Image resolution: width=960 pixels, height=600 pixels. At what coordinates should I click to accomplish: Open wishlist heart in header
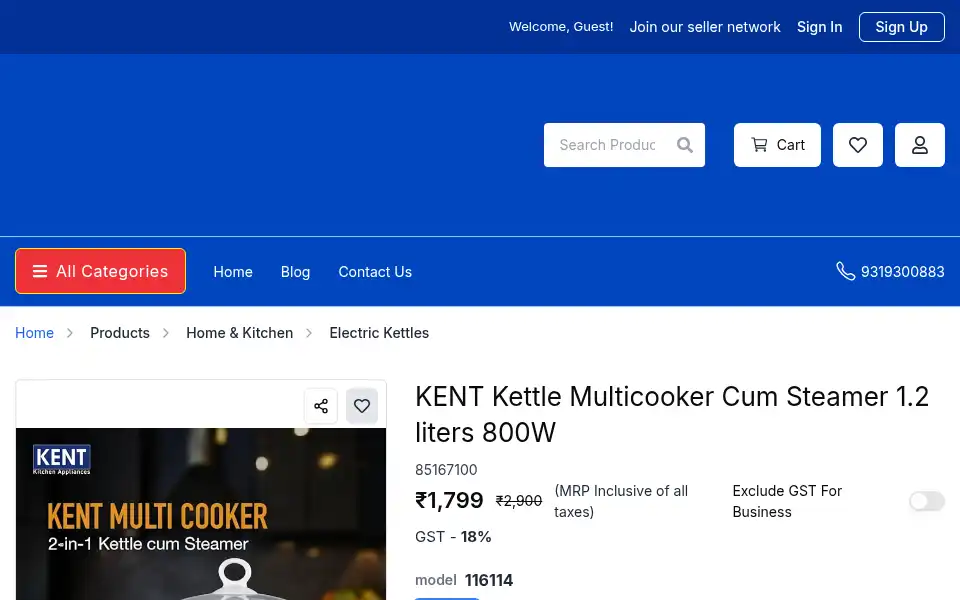pyautogui.click(x=857, y=145)
